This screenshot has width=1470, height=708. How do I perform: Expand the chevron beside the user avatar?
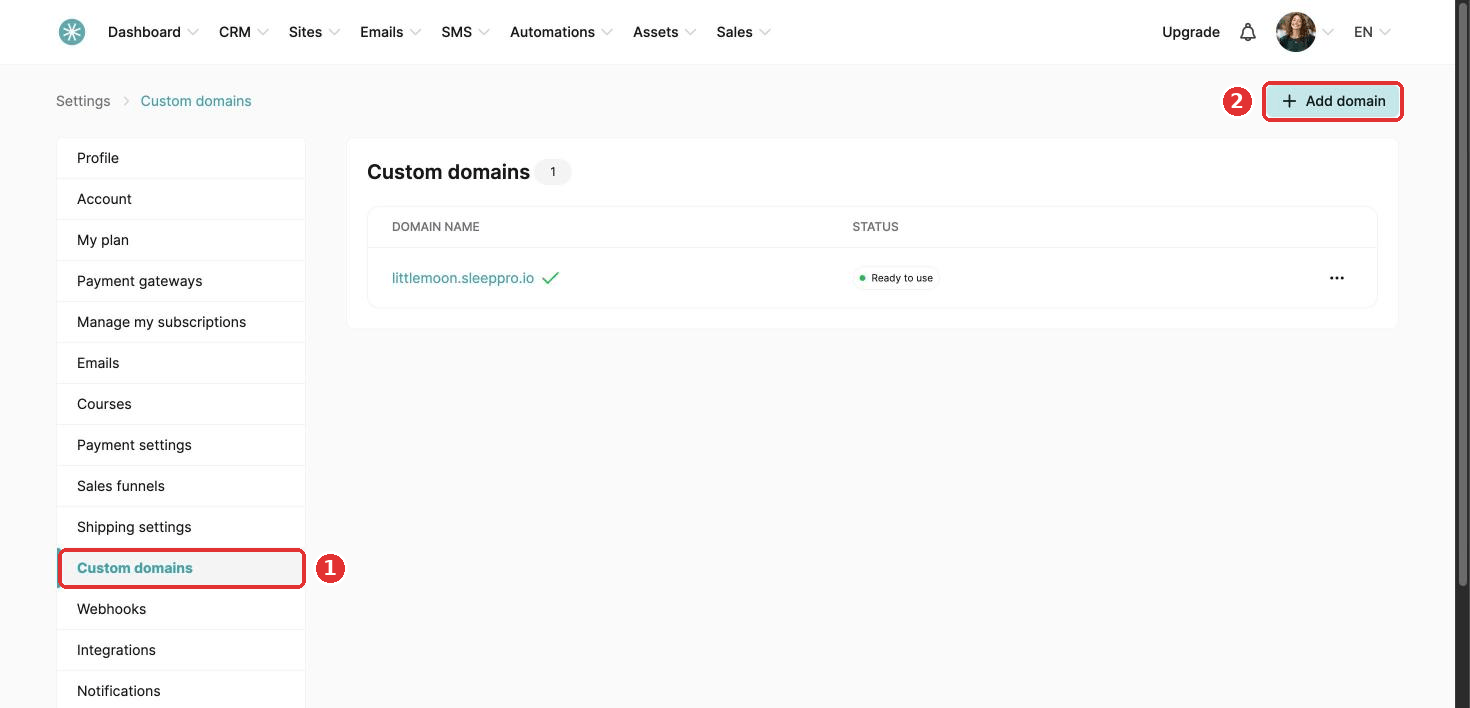1328,32
